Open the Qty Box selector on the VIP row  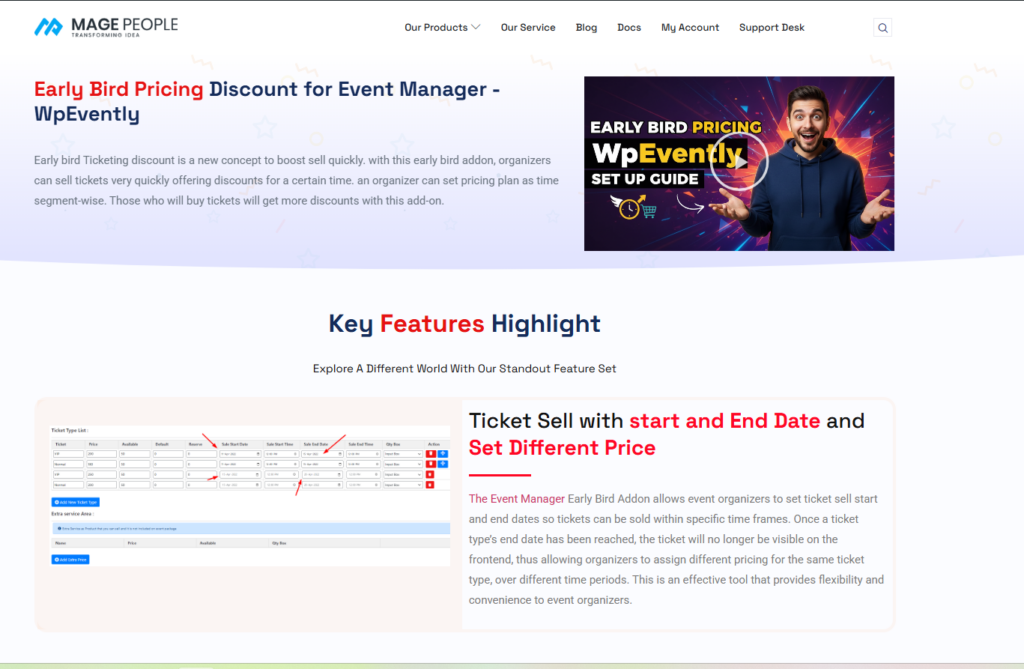click(402, 452)
